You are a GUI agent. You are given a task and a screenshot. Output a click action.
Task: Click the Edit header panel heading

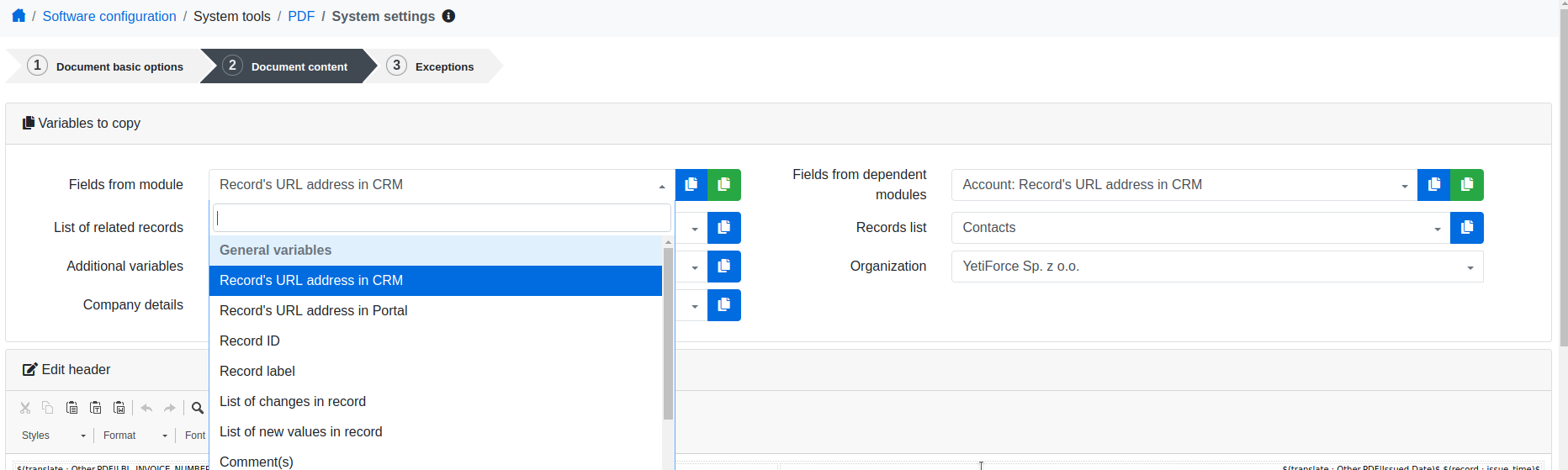pos(66,370)
